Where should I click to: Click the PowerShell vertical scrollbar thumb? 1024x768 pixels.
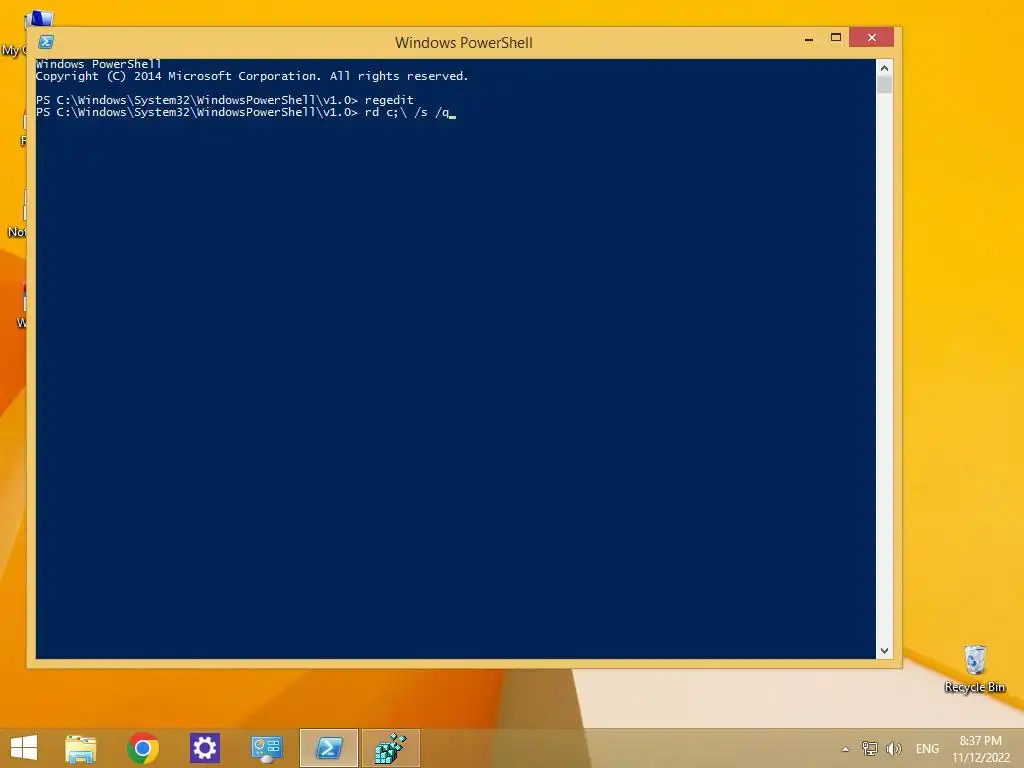884,84
